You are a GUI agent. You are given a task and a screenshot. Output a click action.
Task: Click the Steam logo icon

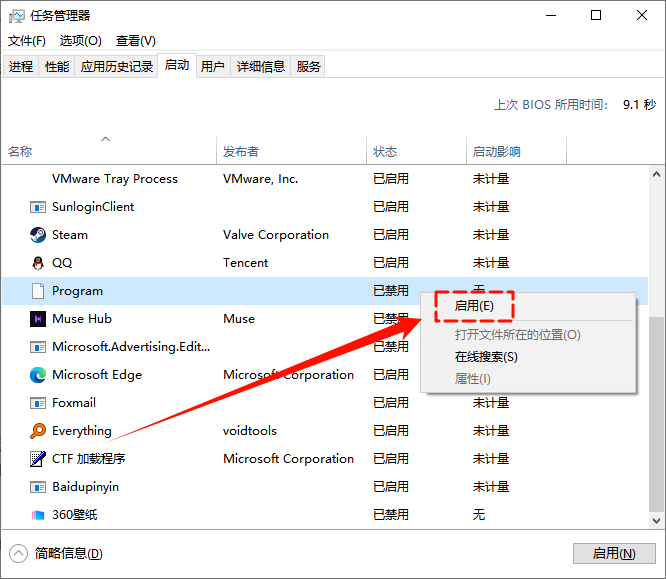click(38, 235)
